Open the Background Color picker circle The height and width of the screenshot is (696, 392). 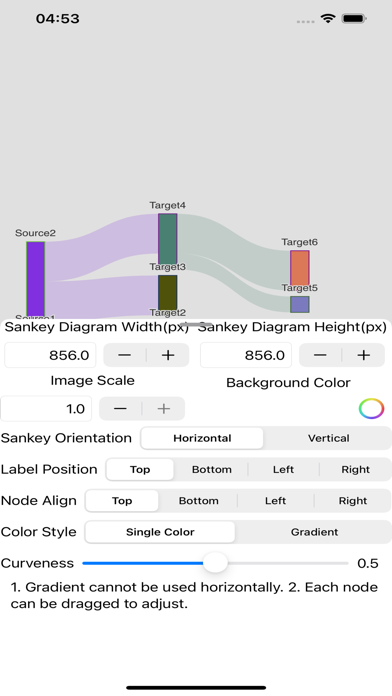click(371, 408)
